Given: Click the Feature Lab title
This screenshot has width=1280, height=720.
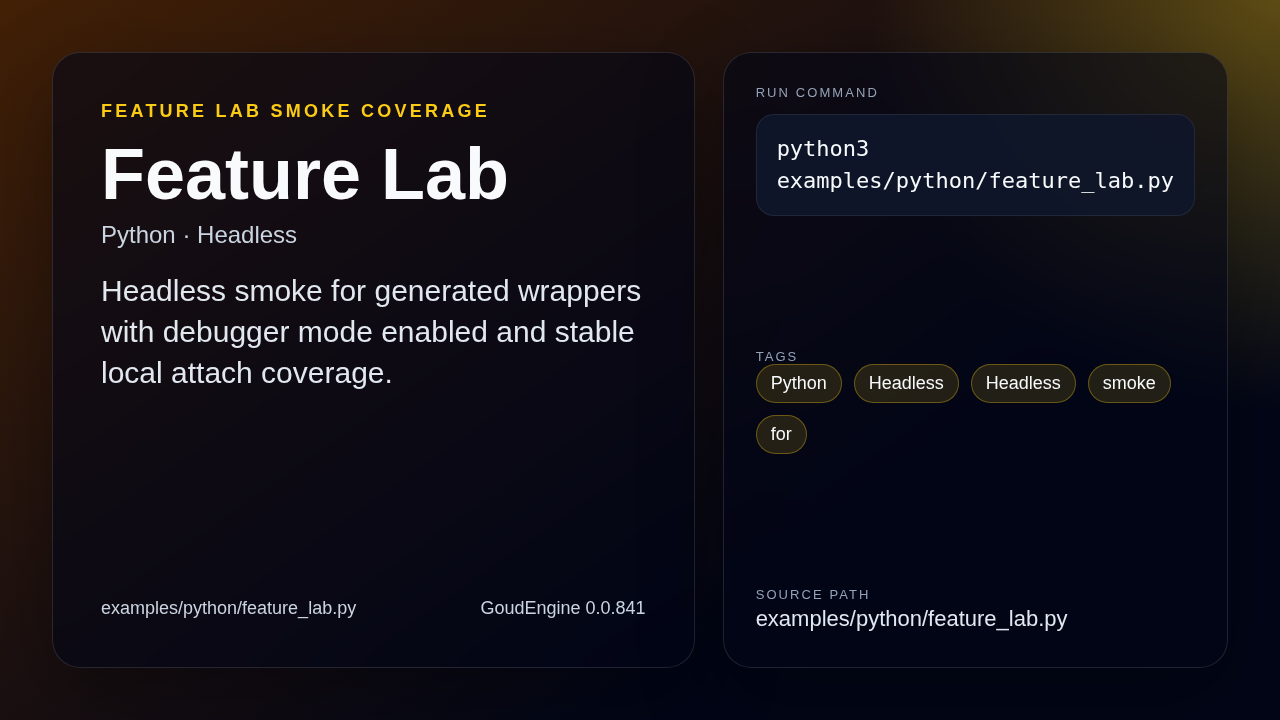Looking at the screenshot, I should click(305, 174).
